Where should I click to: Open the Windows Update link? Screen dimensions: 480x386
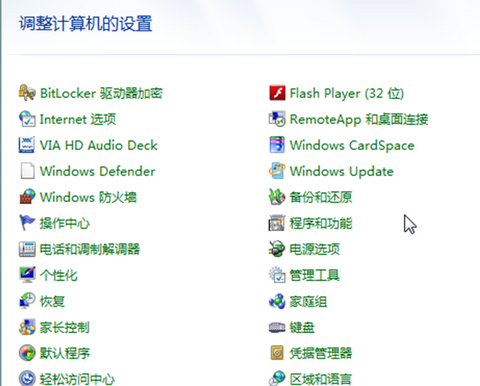pyautogui.click(x=342, y=171)
